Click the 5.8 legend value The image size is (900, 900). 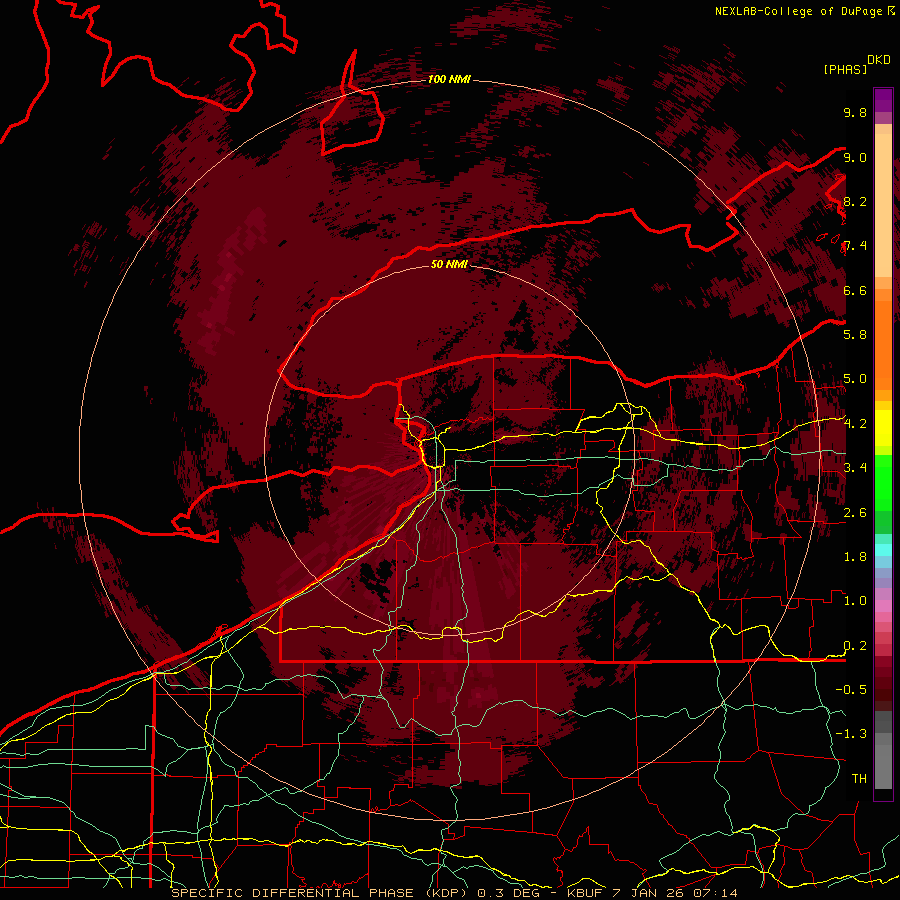pyautogui.click(x=855, y=335)
